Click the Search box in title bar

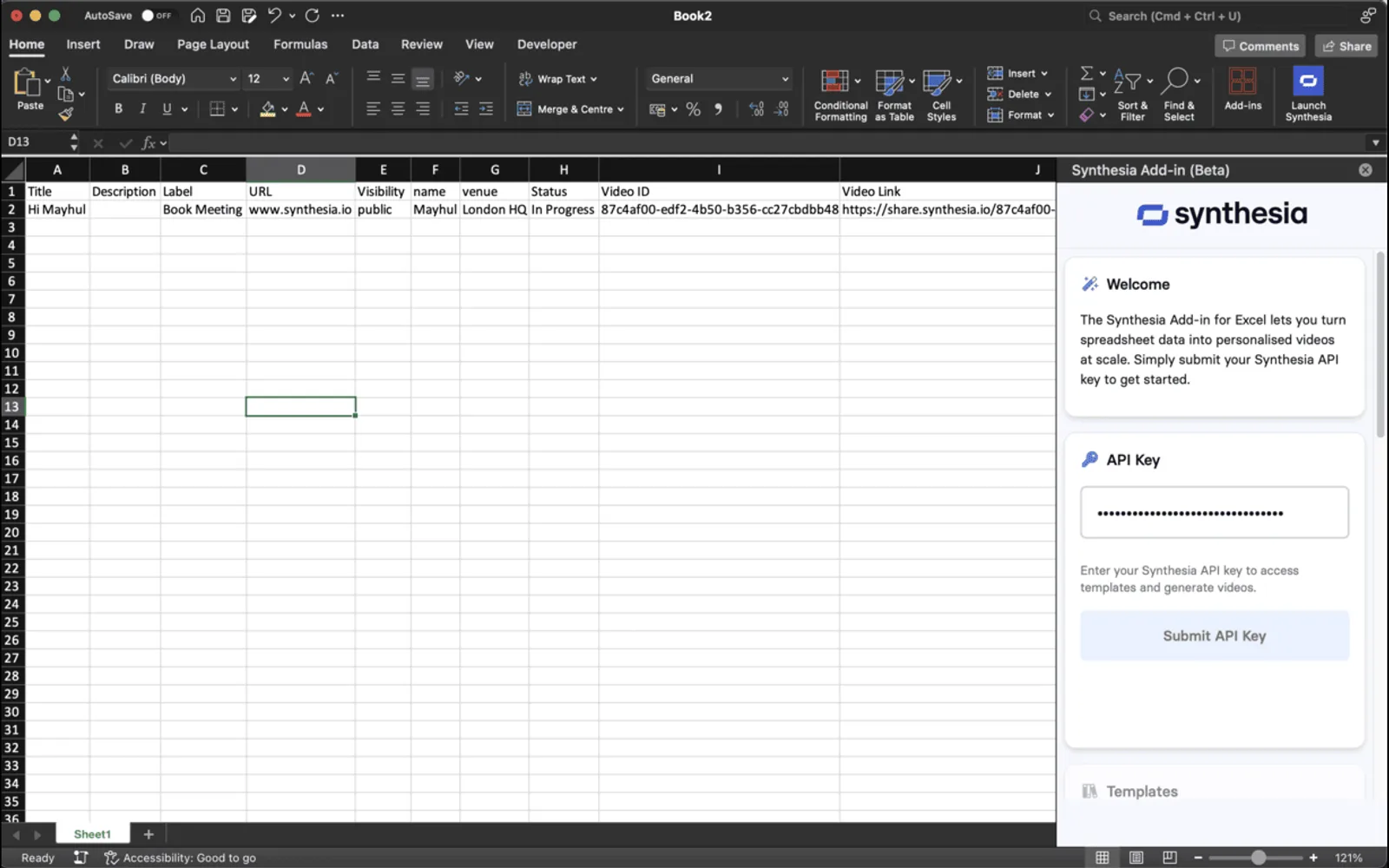pos(1215,16)
